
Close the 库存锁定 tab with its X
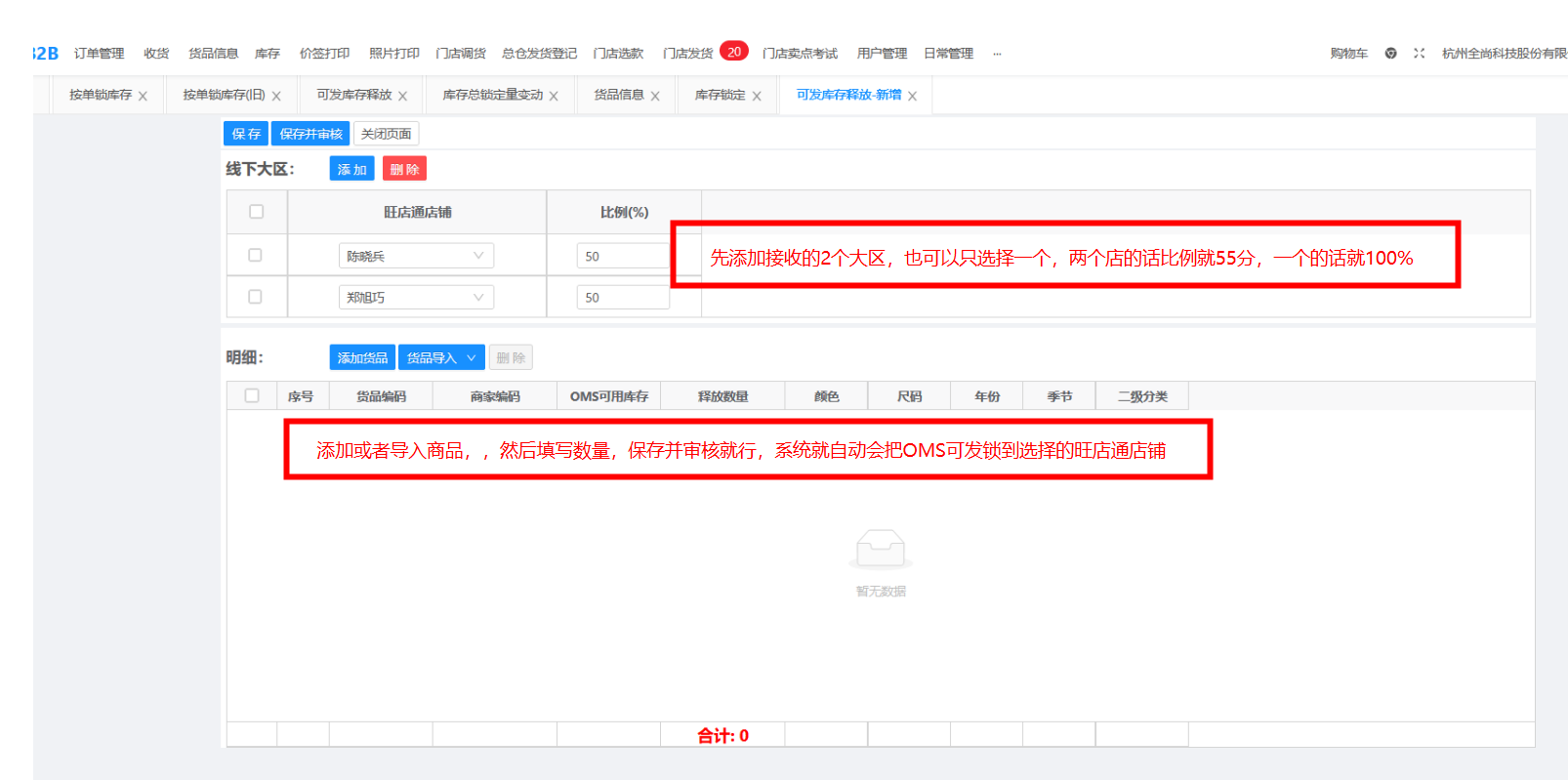[757, 97]
